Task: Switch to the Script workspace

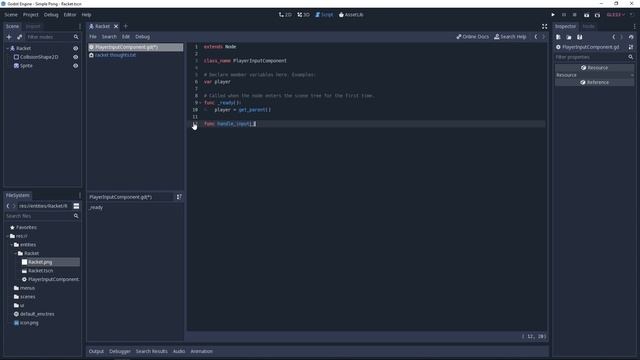Action: [324, 15]
